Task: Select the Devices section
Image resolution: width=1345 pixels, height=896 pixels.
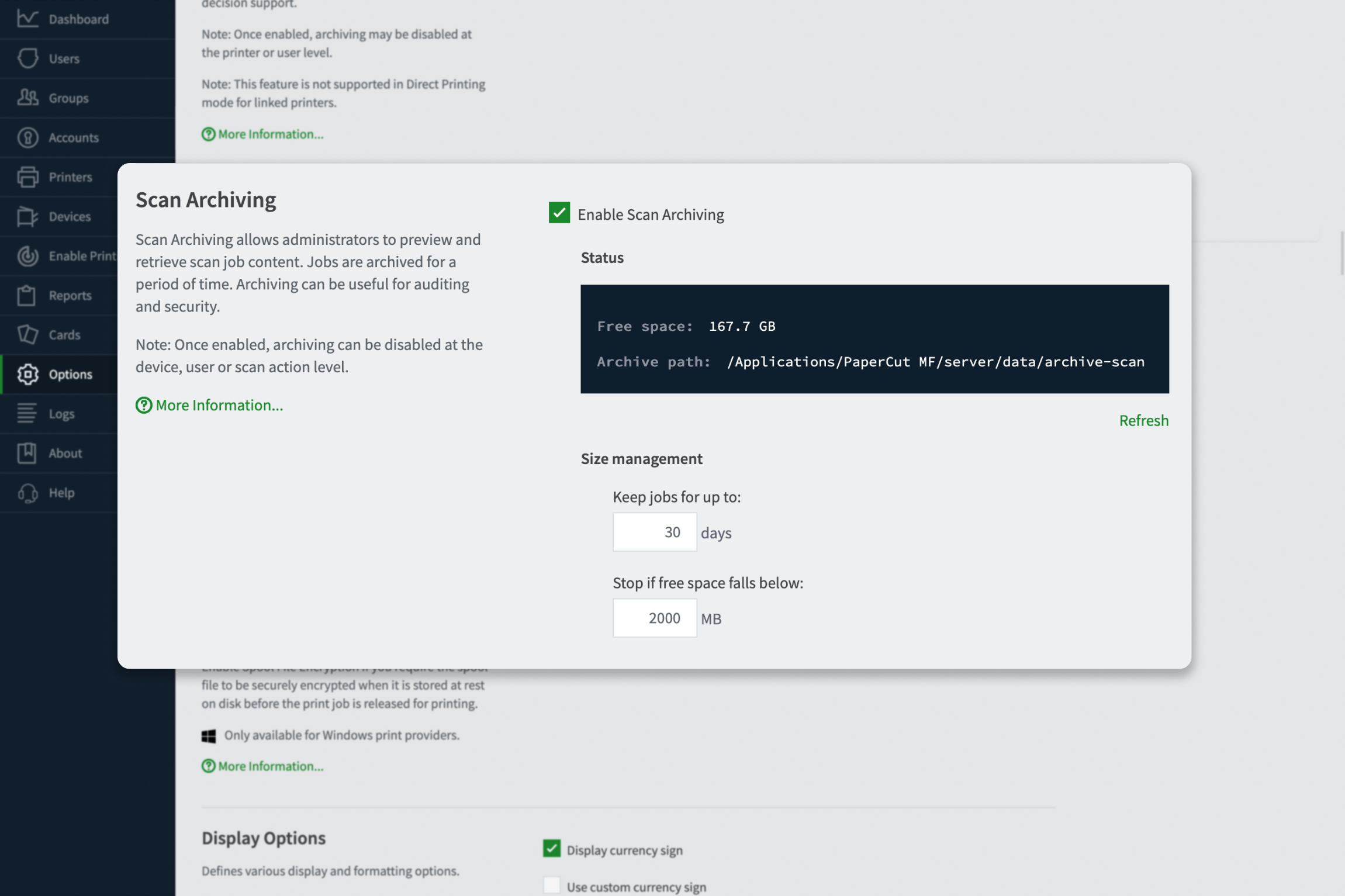Action: point(70,216)
